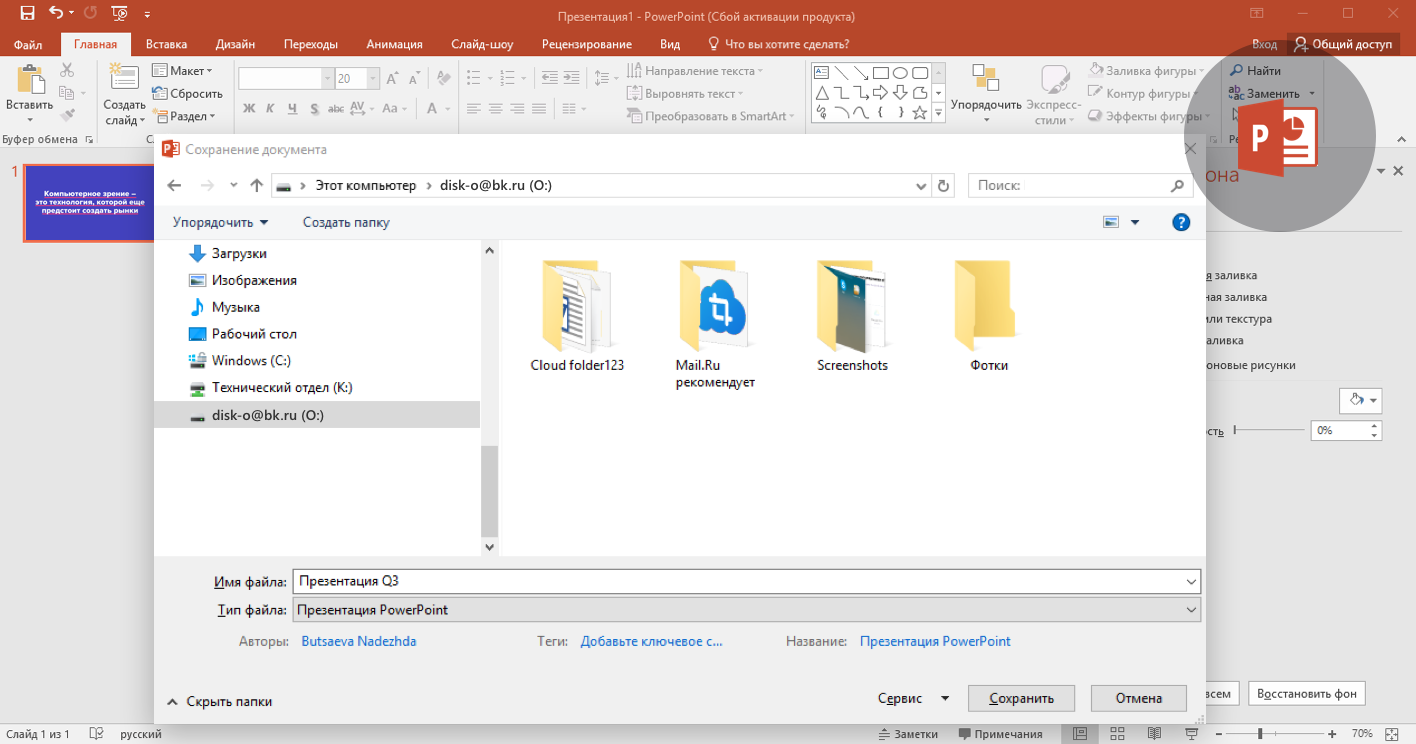Viewport: 1416px width, 744px height.
Task: Open the Упорядочить menu in save dialog
Action: point(220,222)
